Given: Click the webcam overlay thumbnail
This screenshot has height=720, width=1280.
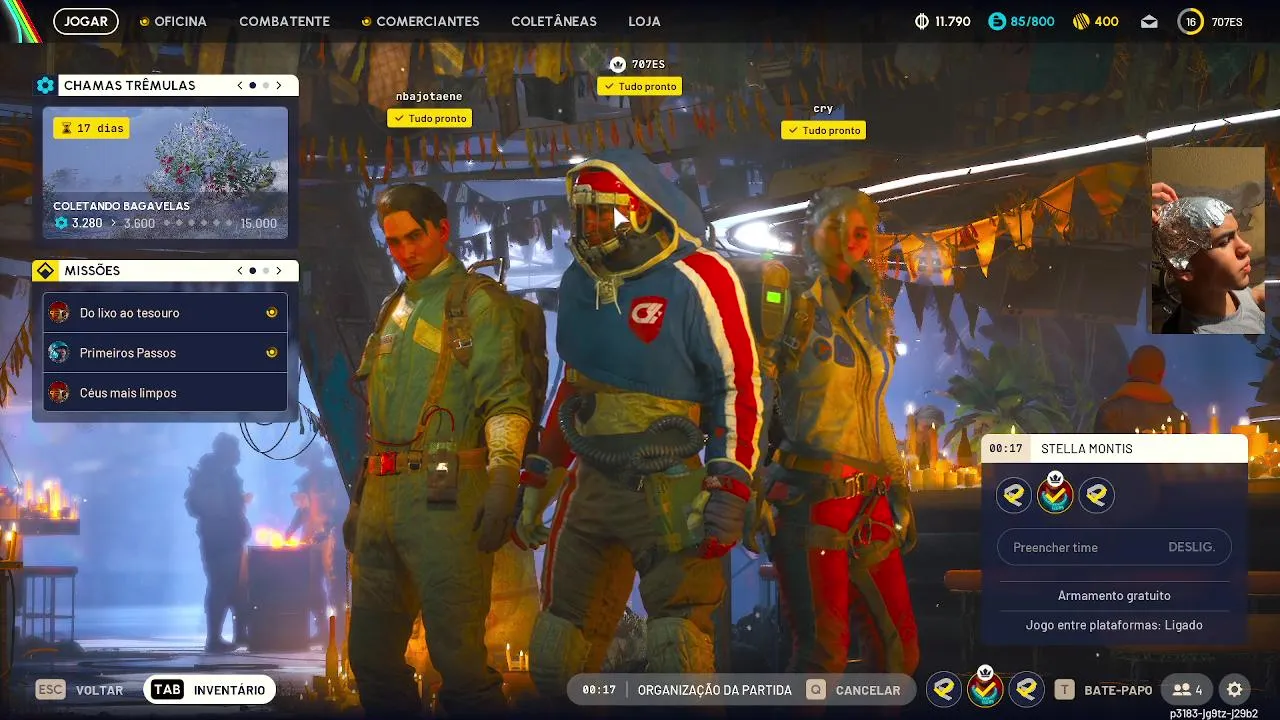Looking at the screenshot, I should tap(1208, 240).
